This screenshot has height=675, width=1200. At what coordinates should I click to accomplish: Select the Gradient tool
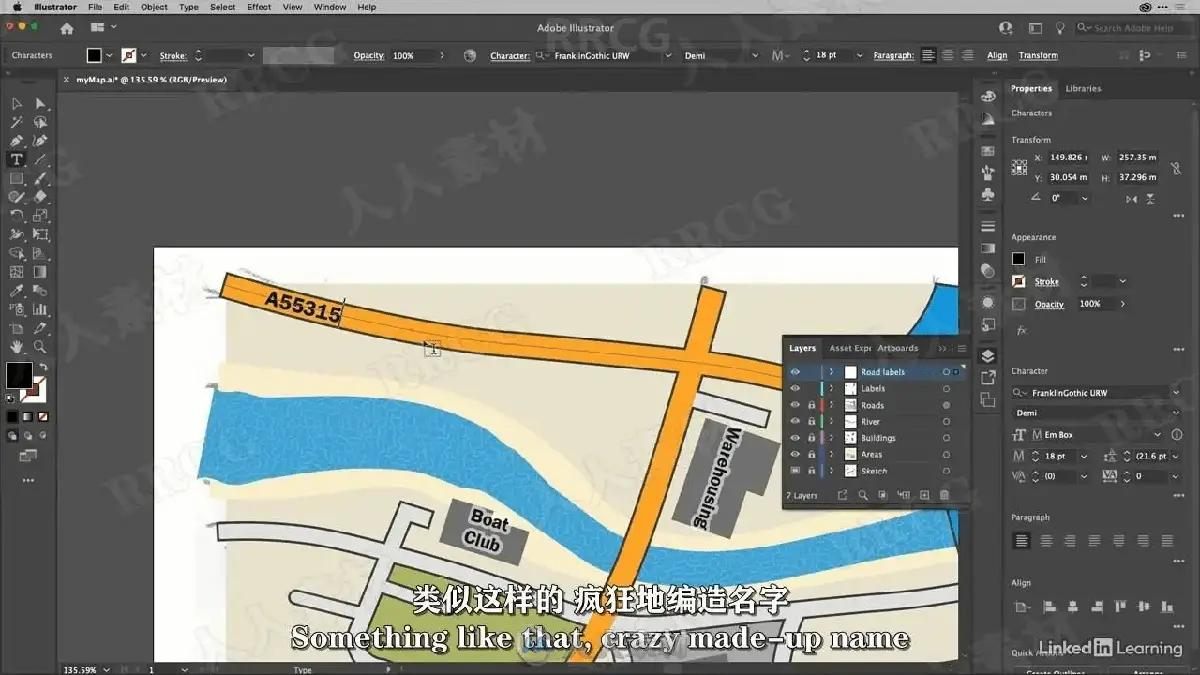coord(40,272)
